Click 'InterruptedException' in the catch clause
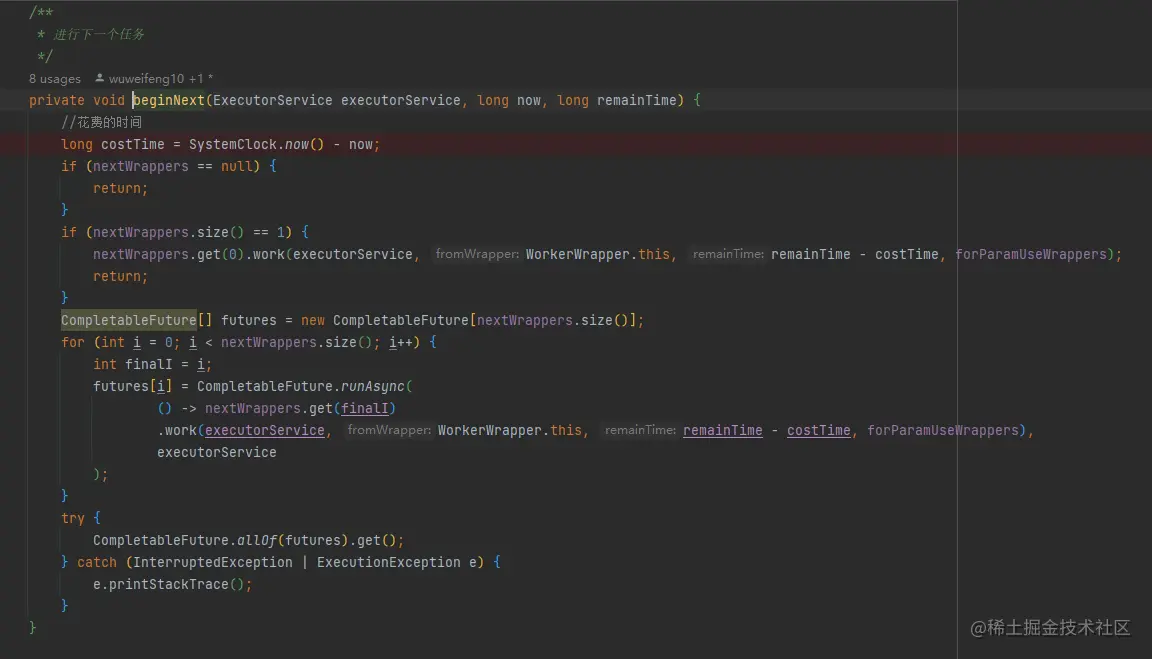 click(x=212, y=563)
